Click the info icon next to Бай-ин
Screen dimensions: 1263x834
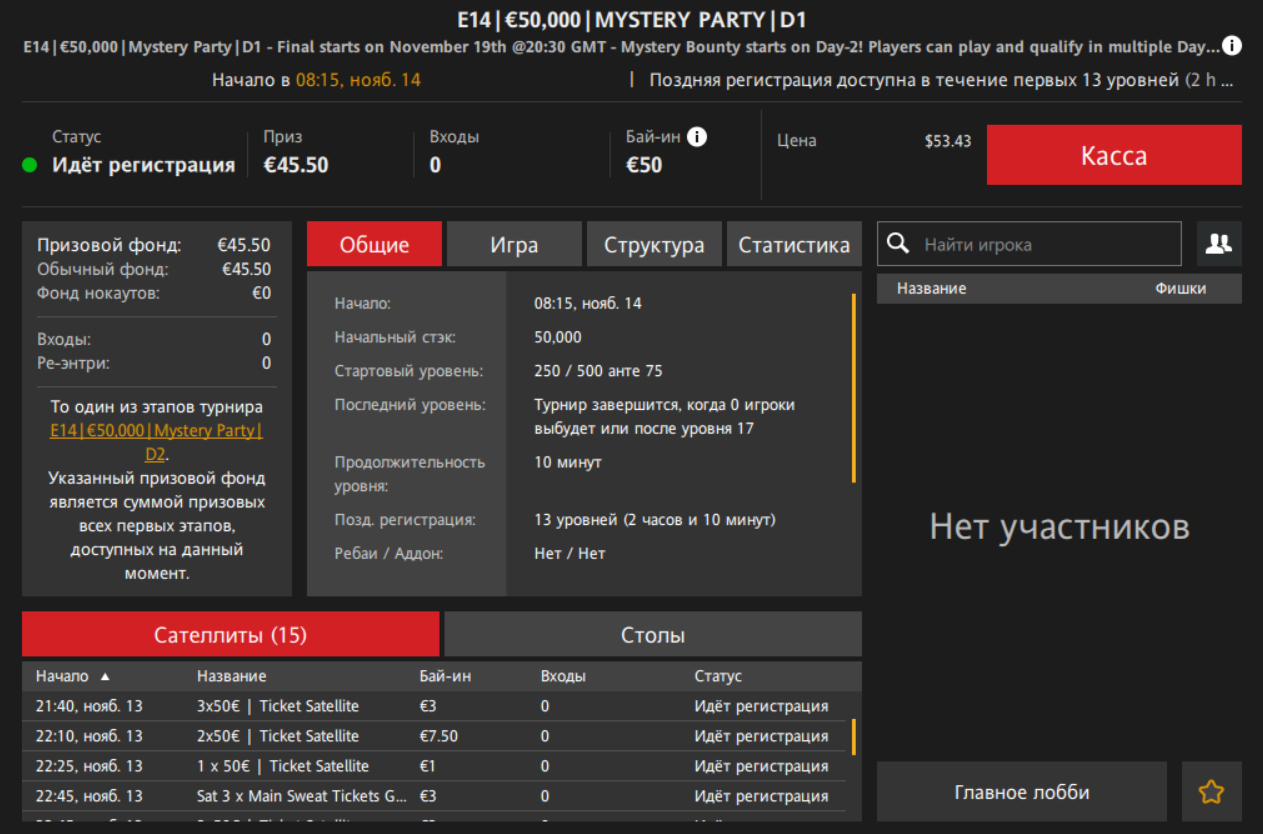click(697, 137)
